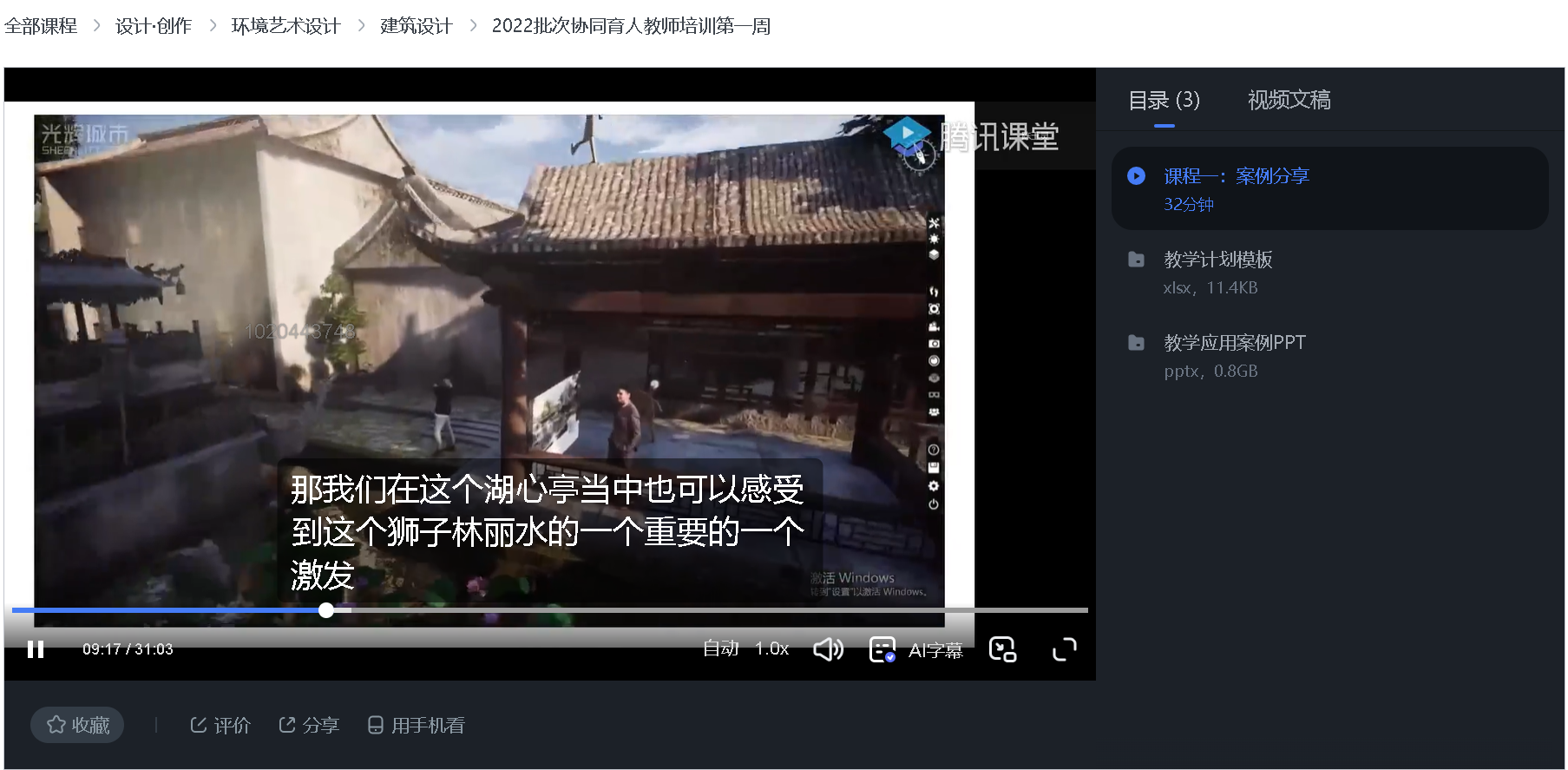Click the 分享 share button
This screenshot has width=1568, height=770.
309,725
